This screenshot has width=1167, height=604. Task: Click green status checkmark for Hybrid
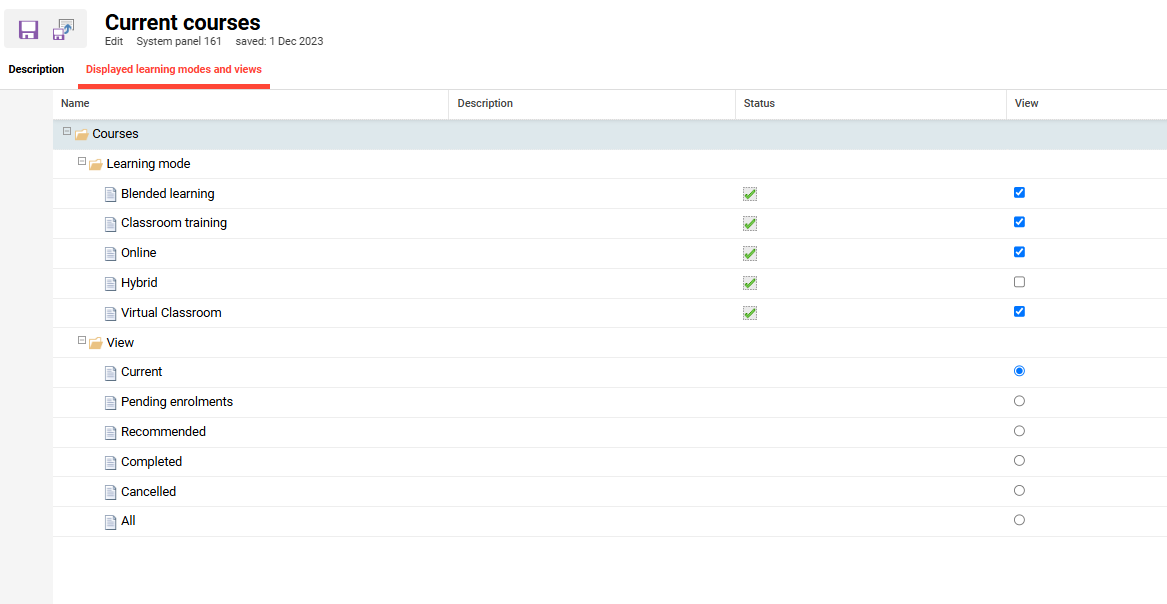[750, 283]
